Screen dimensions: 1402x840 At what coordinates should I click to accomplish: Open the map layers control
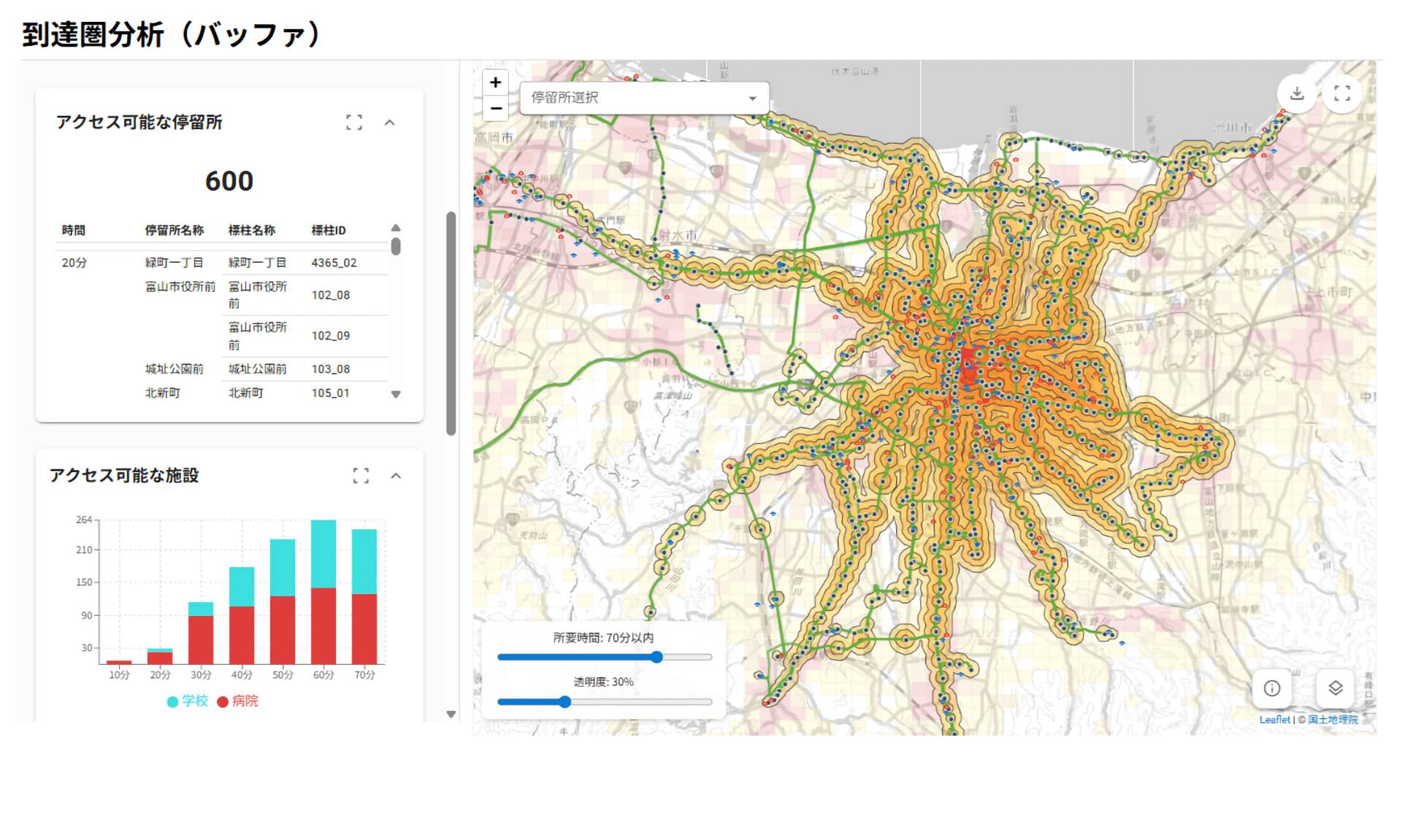(x=1336, y=688)
